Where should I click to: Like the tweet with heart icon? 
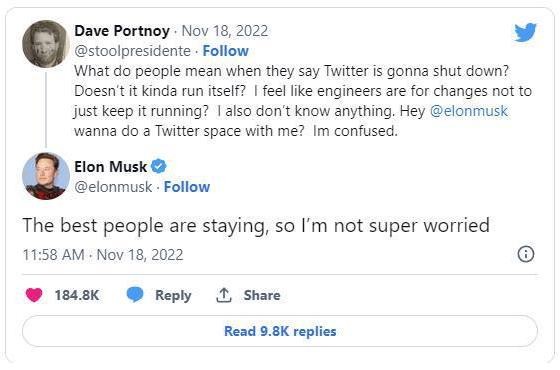pyautogui.click(x=34, y=295)
